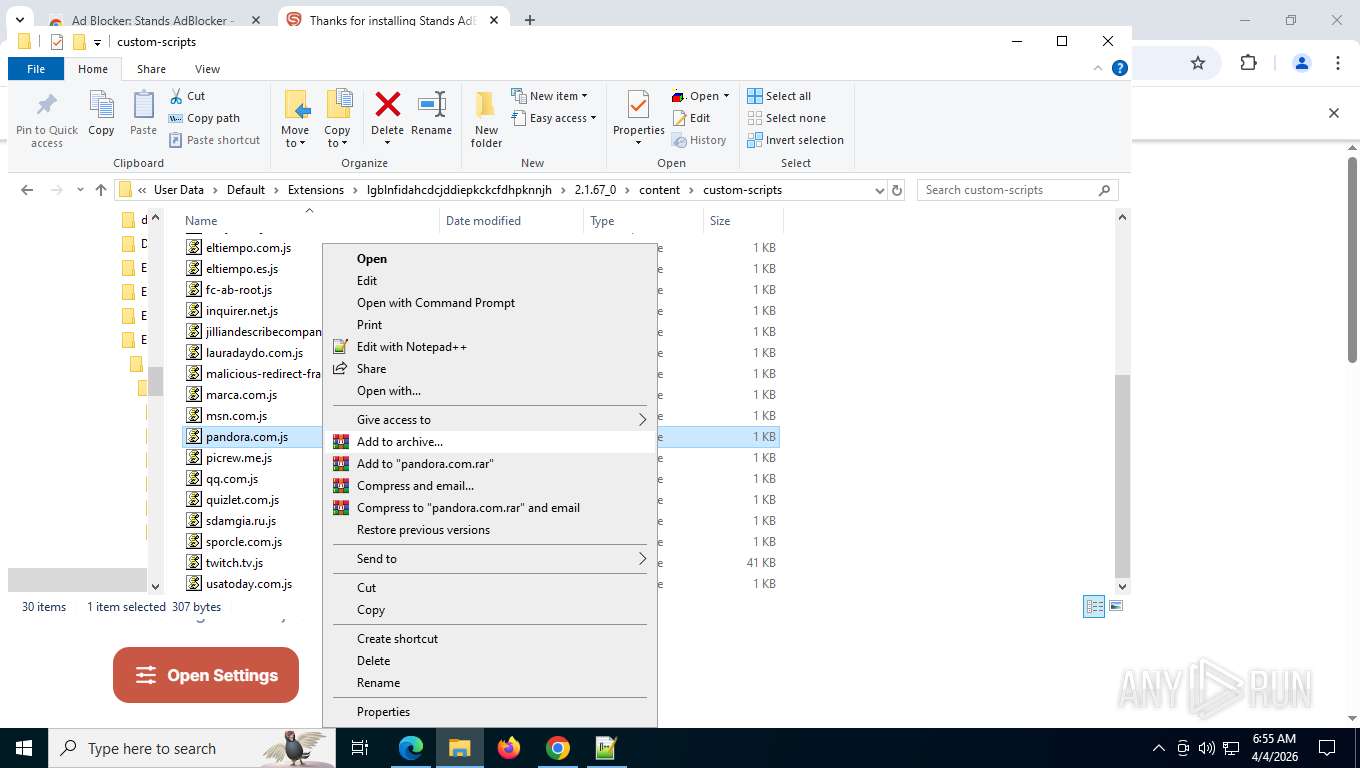The width and height of the screenshot is (1360, 768).
Task: Choose Compress and email...
Action: pyautogui.click(x=490, y=486)
